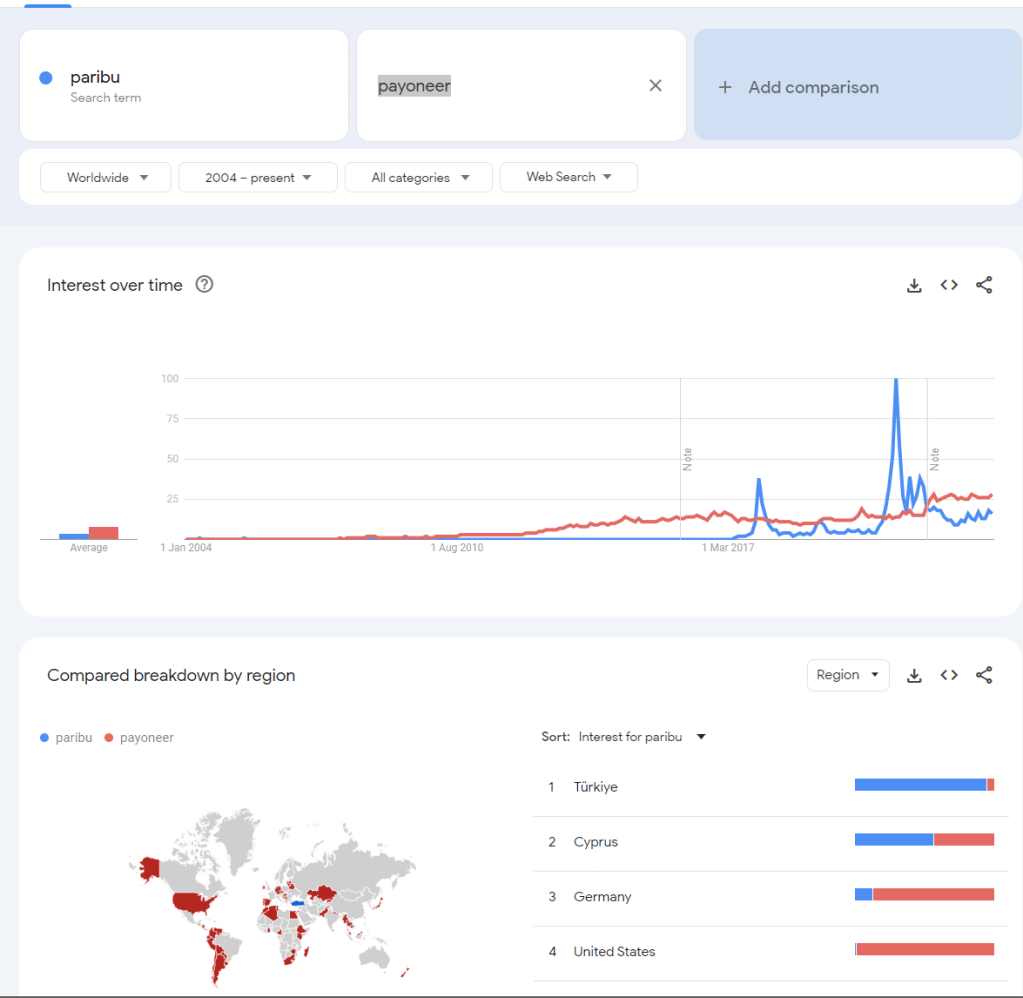This screenshot has width=1023, height=998.
Task: Open the Web Search type dropdown
Action: click(x=568, y=177)
